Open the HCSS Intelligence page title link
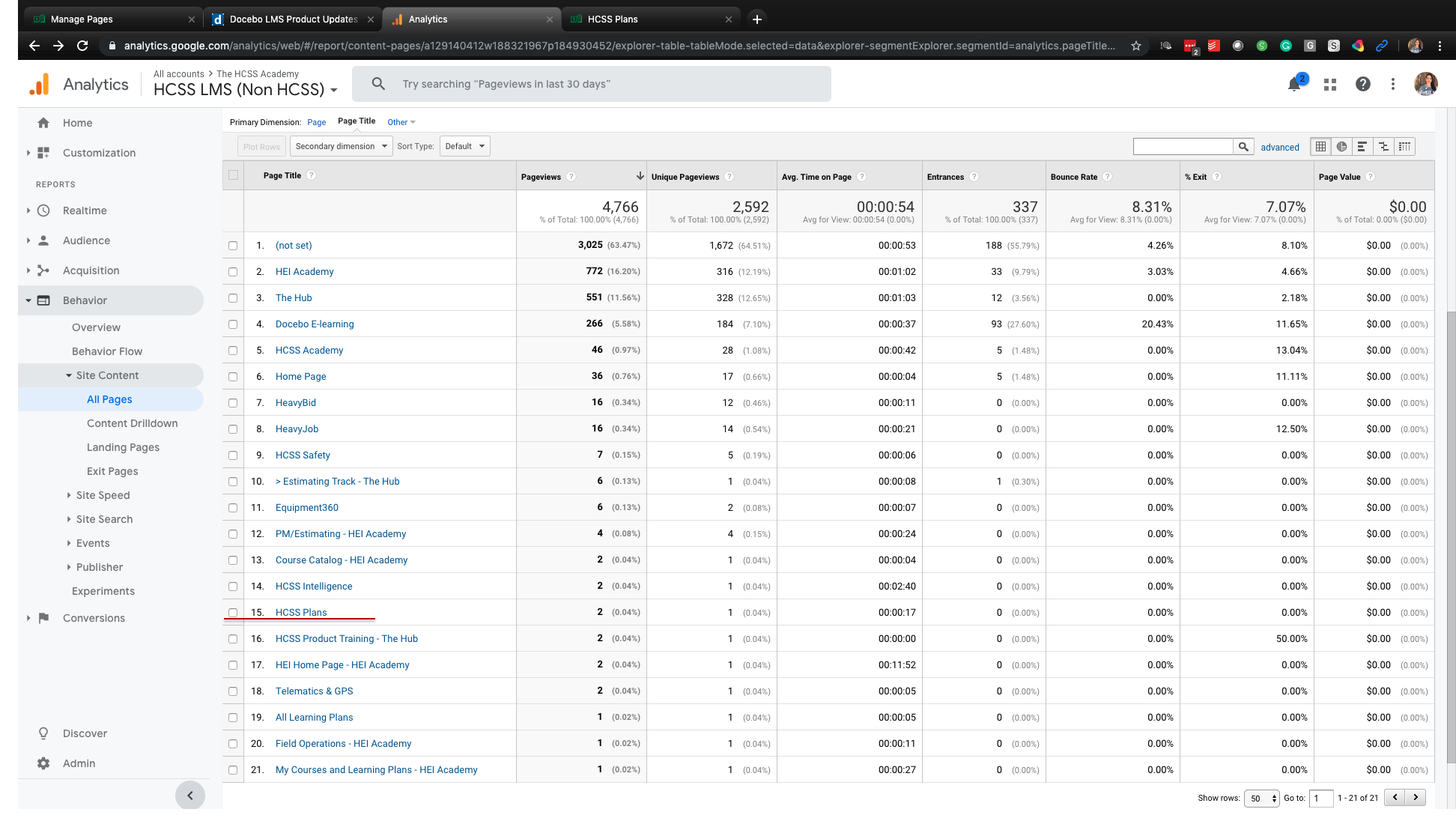The width and height of the screenshot is (1456, 830). 313,587
